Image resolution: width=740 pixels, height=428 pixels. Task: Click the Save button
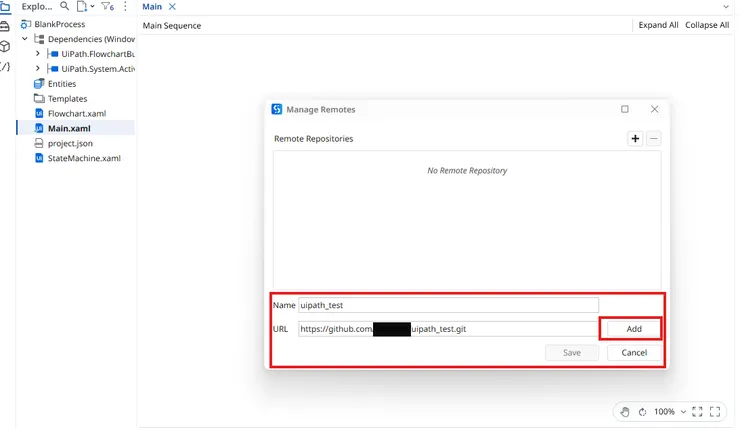(572, 352)
